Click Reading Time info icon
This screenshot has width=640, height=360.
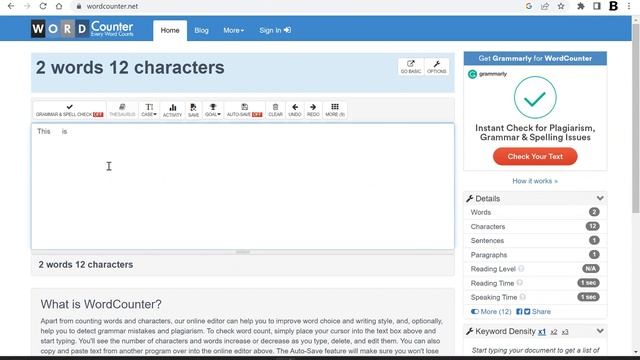point(520,282)
